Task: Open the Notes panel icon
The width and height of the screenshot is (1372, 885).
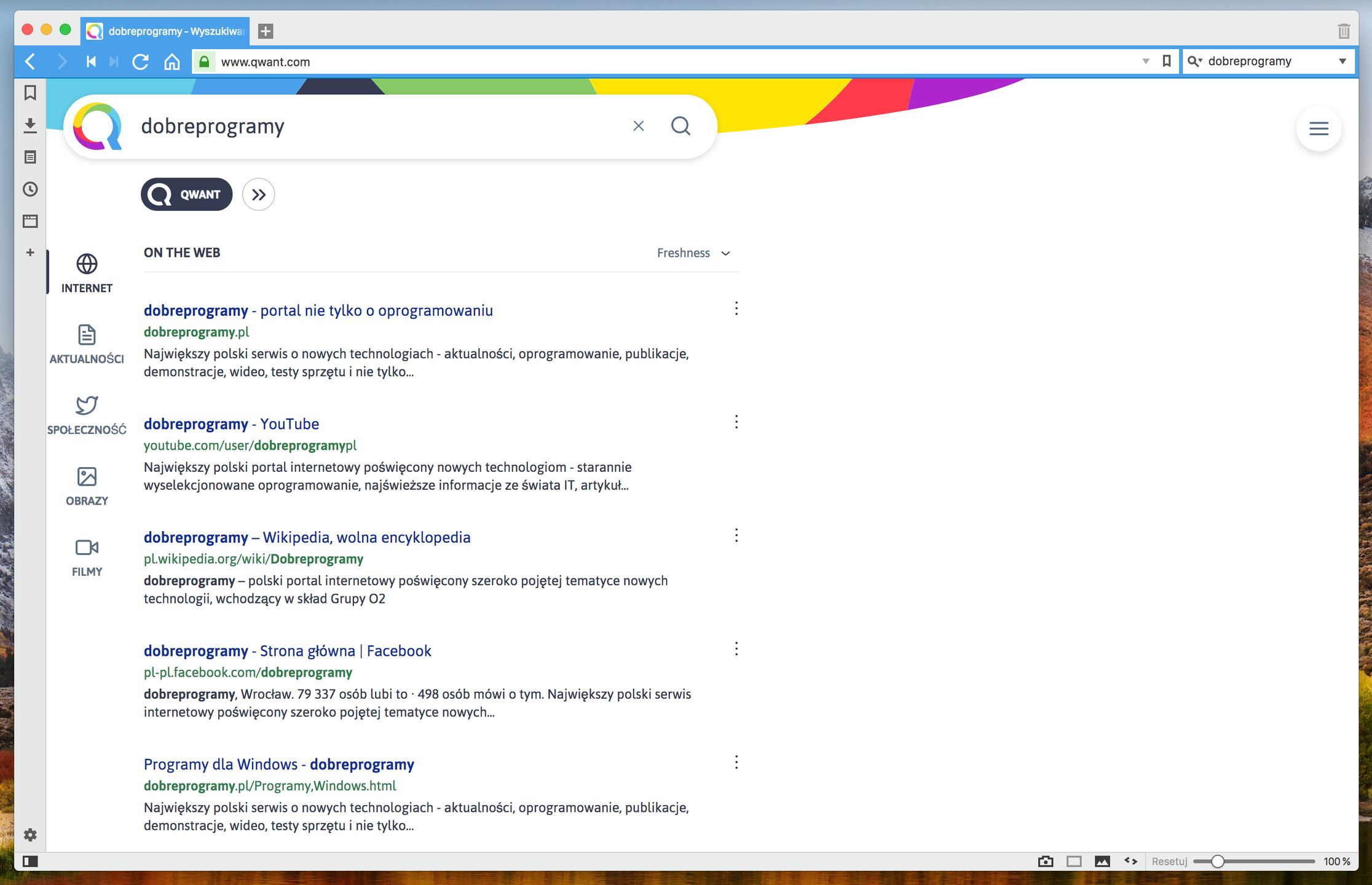Action: coord(30,157)
